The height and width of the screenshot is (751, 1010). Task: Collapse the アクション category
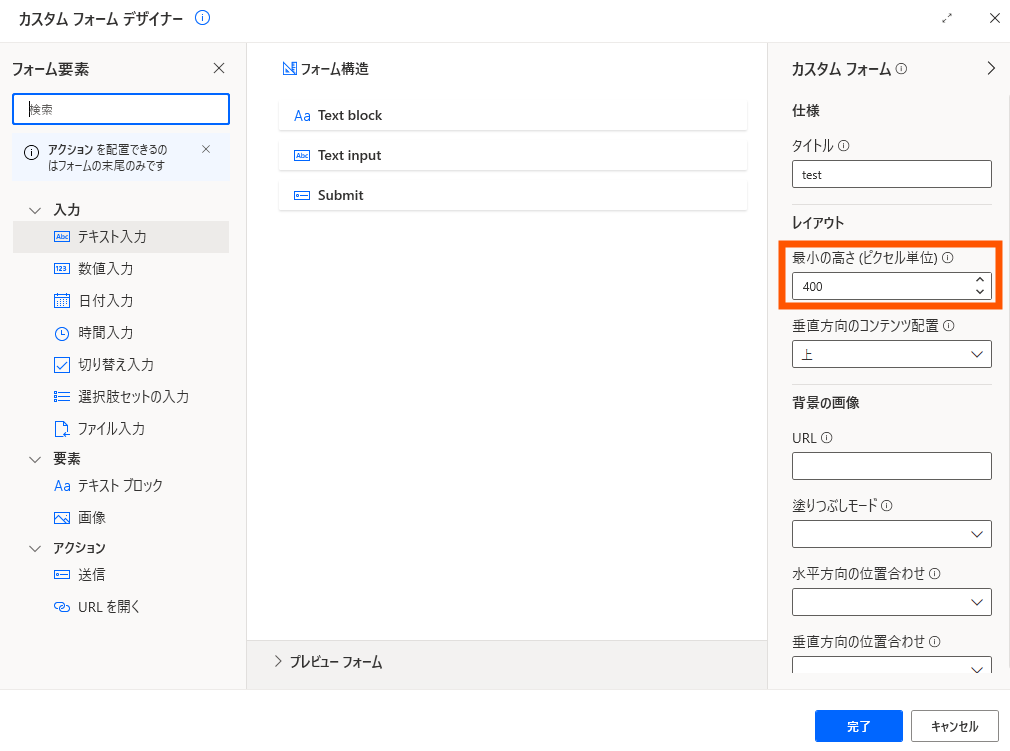(x=35, y=548)
